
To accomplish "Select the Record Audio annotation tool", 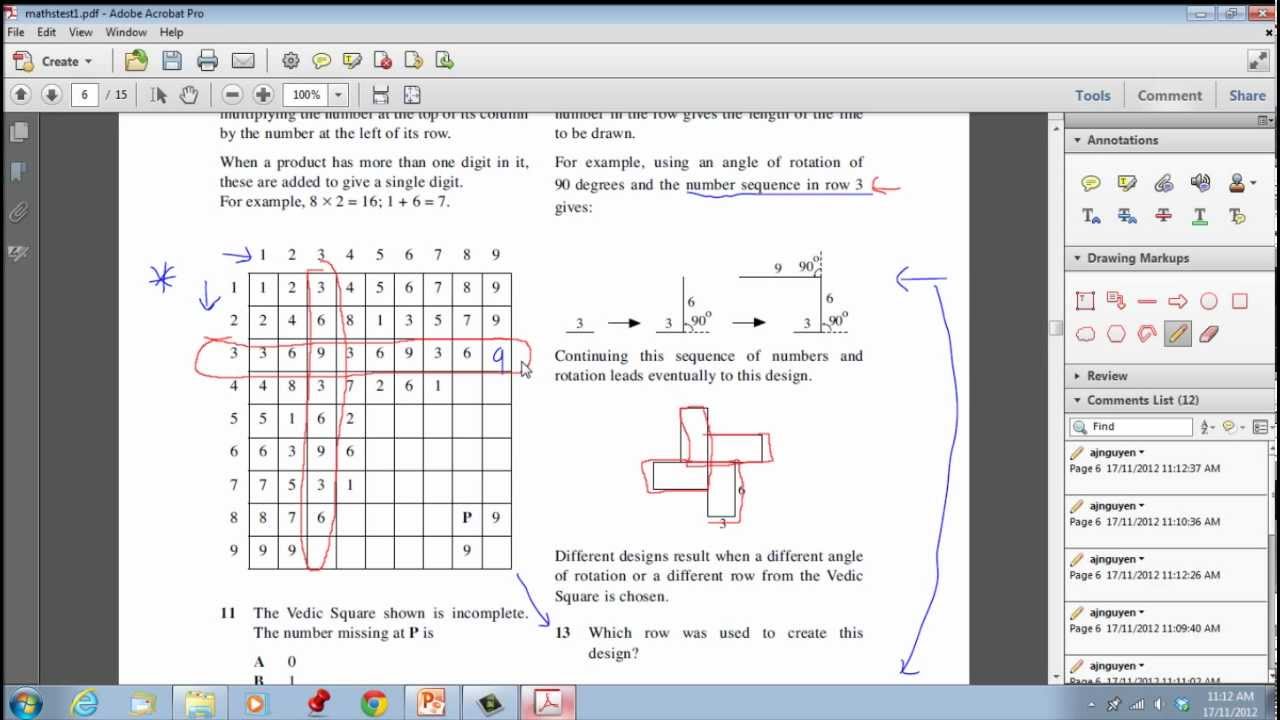I will (x=1201, y=183).
